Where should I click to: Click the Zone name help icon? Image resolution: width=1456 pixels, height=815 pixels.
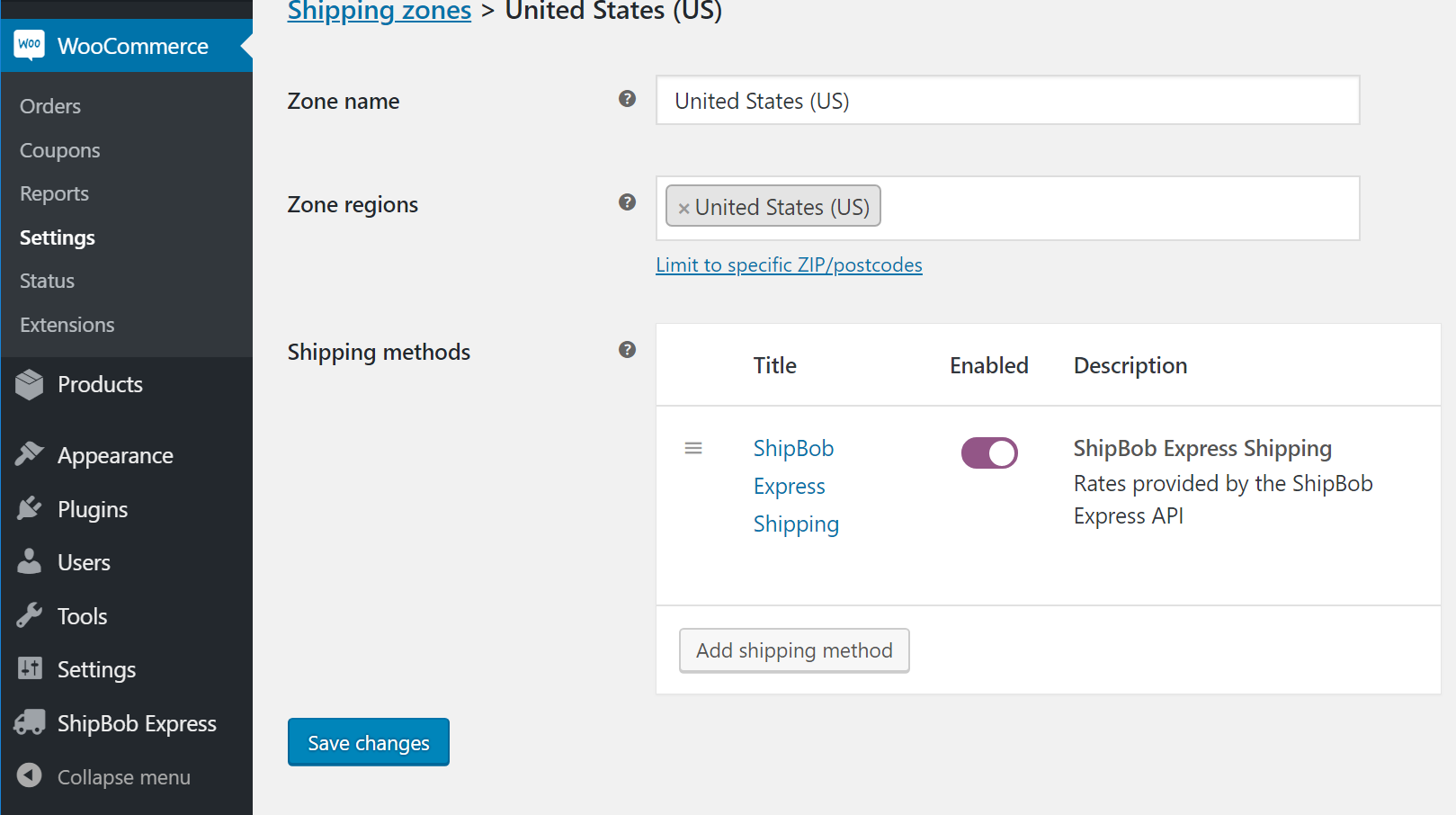pyautogui.click(x=628, y=99)
